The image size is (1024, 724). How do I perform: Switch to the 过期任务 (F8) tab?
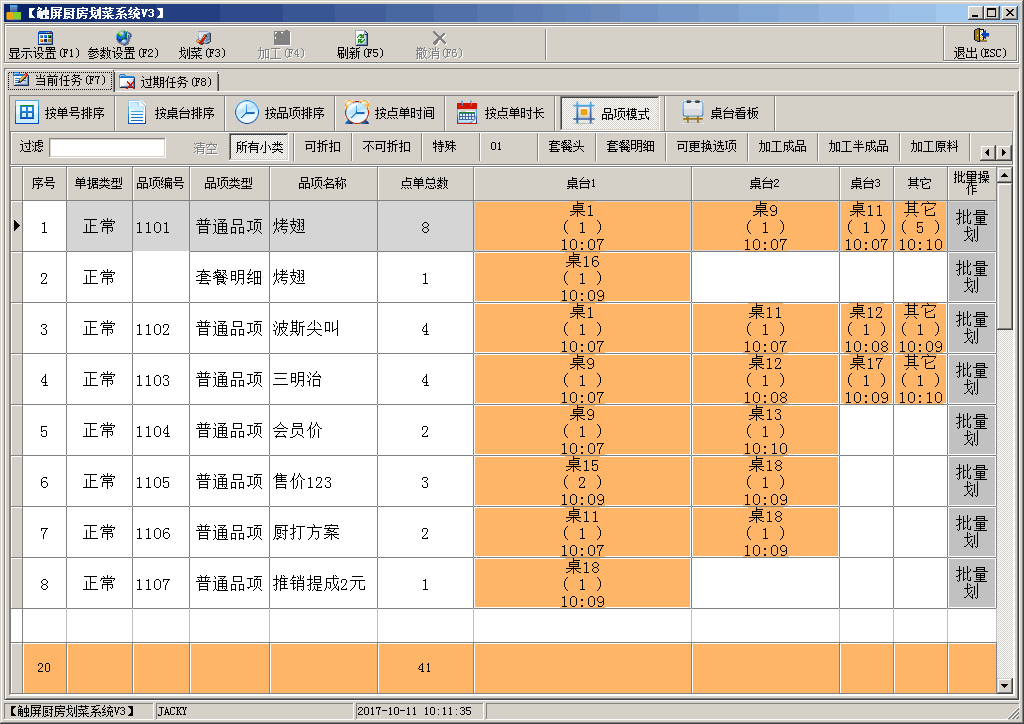point(166,81)
